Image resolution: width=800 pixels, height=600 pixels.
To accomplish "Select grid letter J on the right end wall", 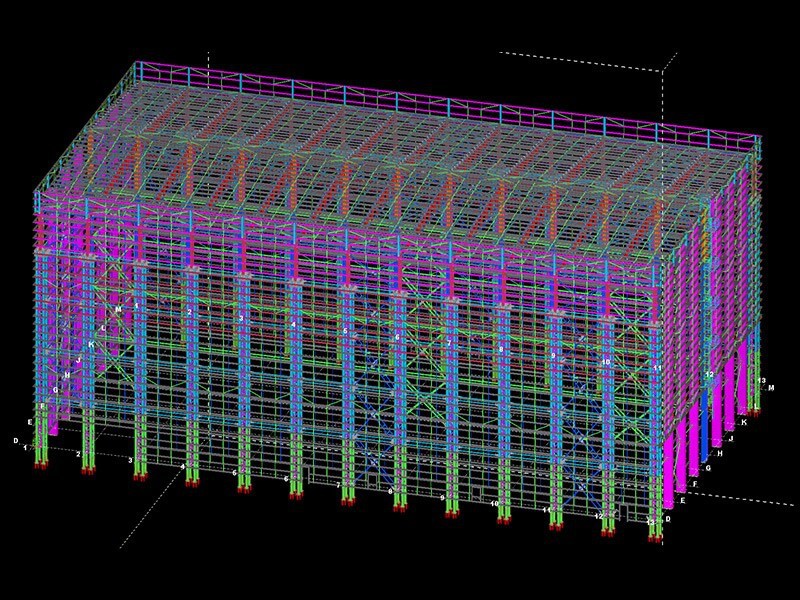I will pos(732,438).
